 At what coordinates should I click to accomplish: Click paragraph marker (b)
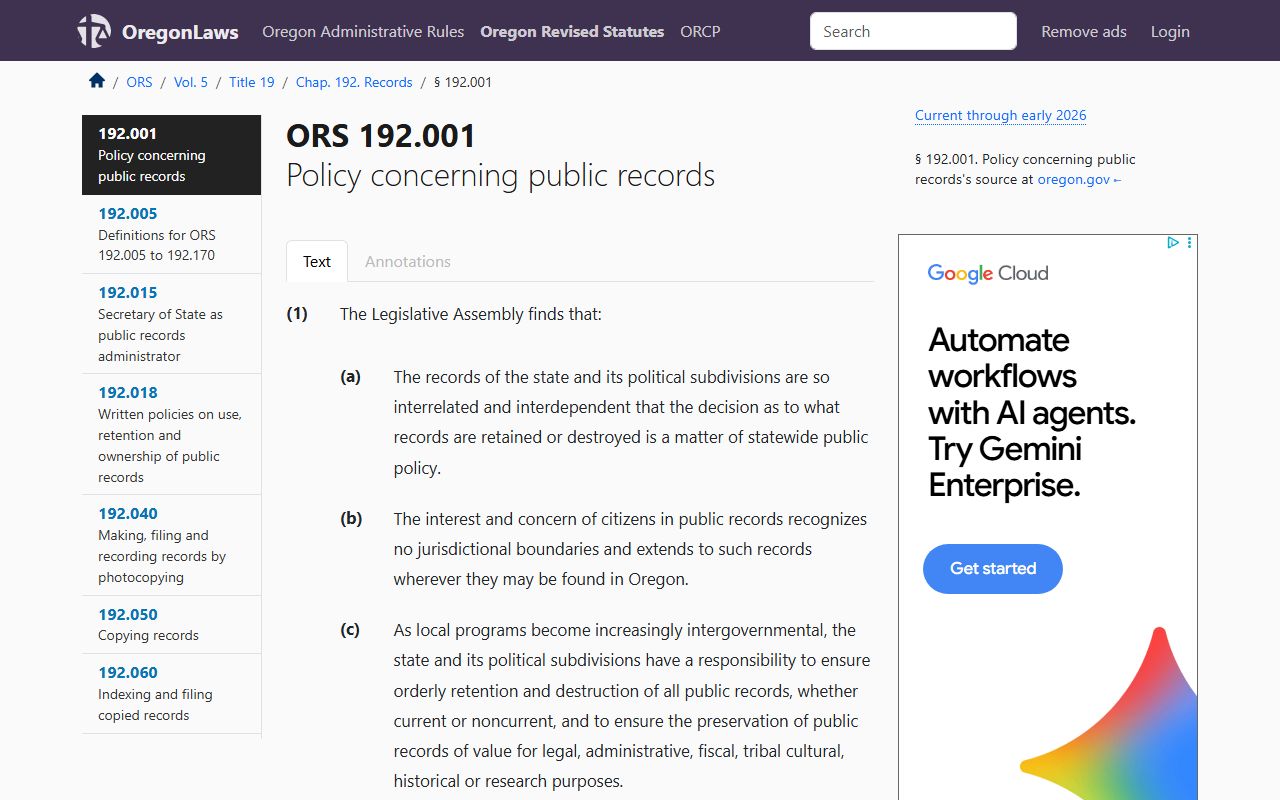click(351, 519)
